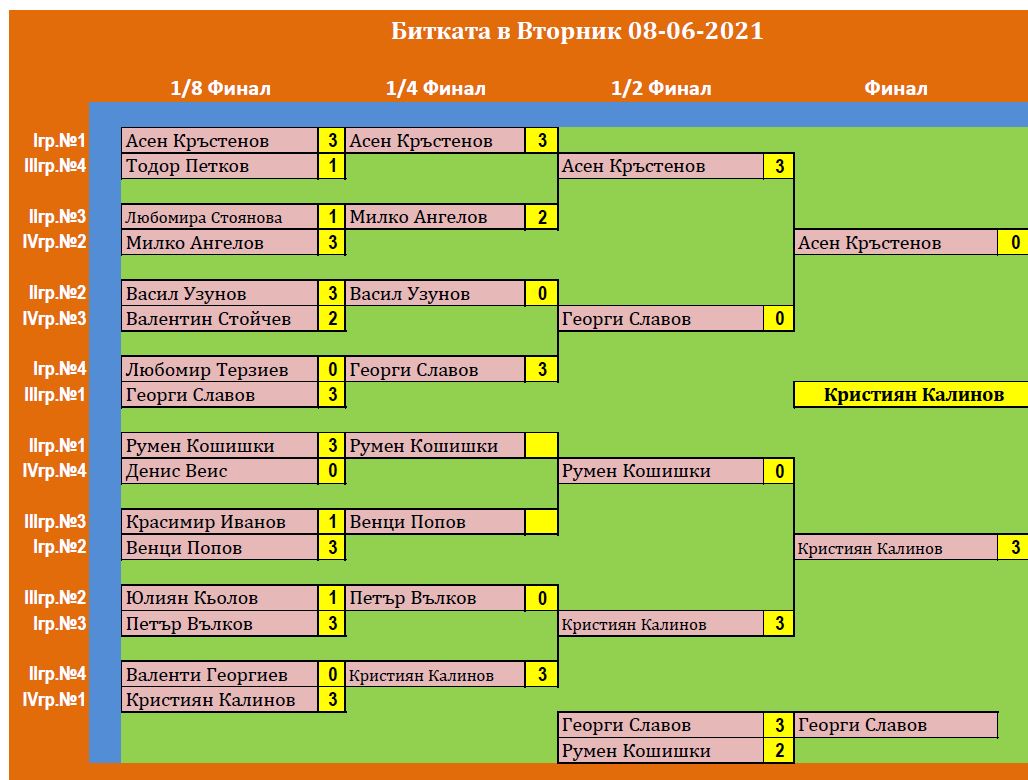Click the score 0 next to finalist 'Асен Кръстенов'

point(1013,242)
